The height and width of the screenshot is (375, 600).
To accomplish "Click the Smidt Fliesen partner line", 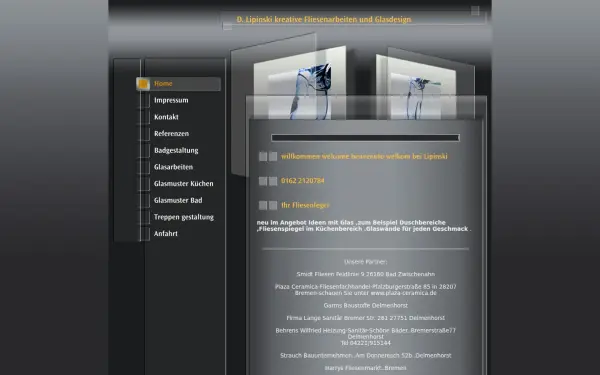I will [365, 274].
